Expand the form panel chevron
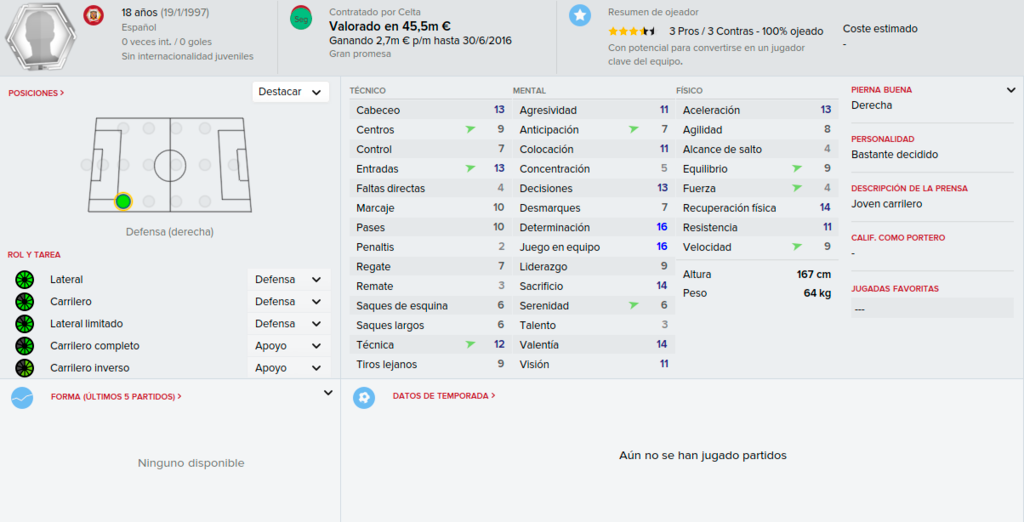The width and height of the screenshot is (1024, 522). click(328, 393)
